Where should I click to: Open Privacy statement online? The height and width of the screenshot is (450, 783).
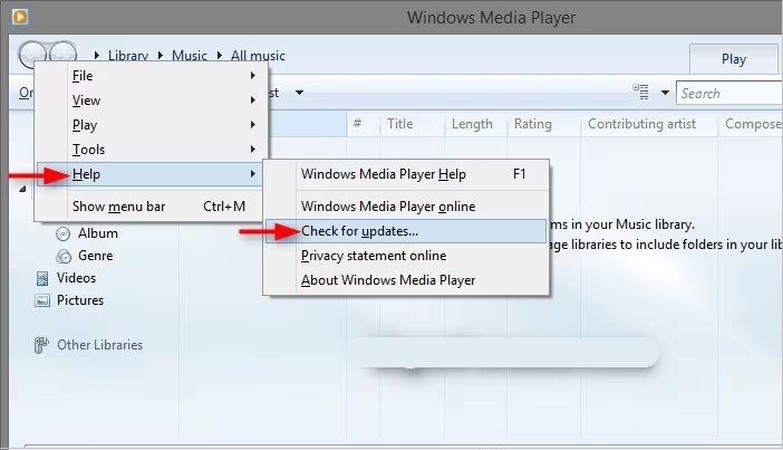click(406, 255)
